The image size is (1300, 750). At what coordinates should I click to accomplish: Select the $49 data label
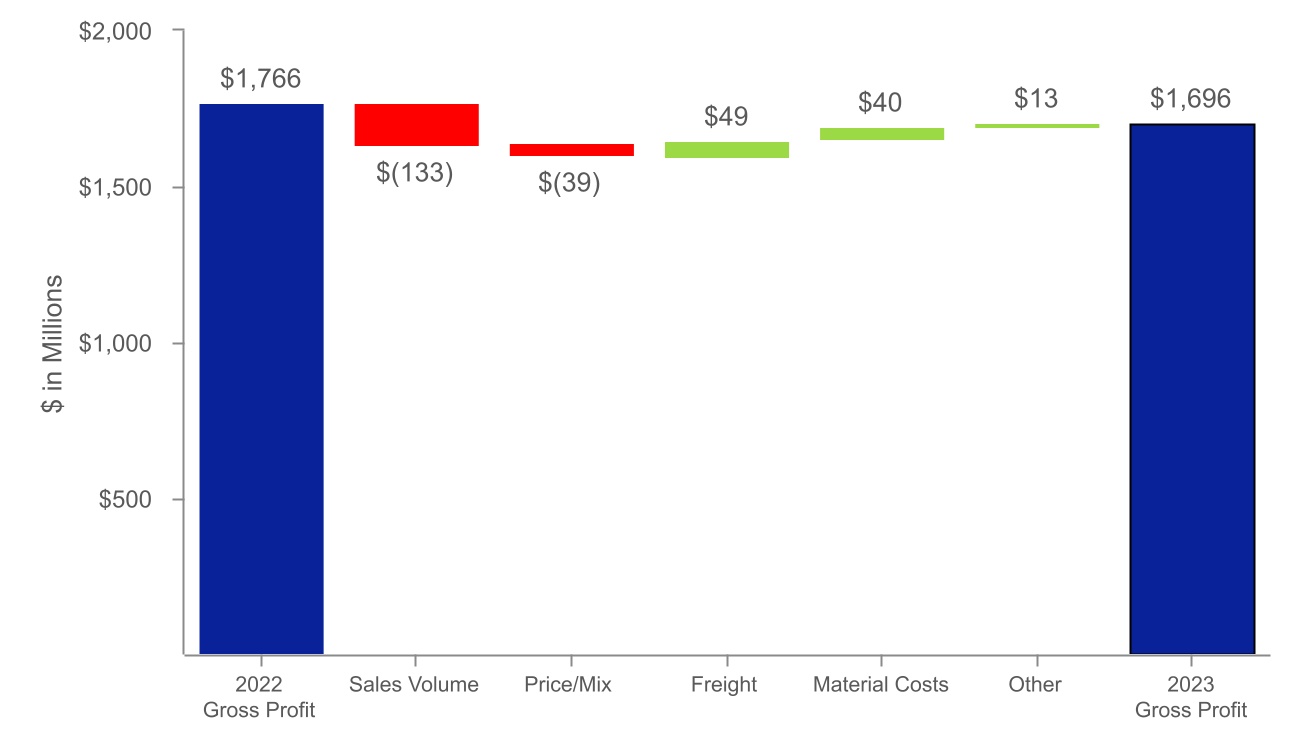point(726,116)
